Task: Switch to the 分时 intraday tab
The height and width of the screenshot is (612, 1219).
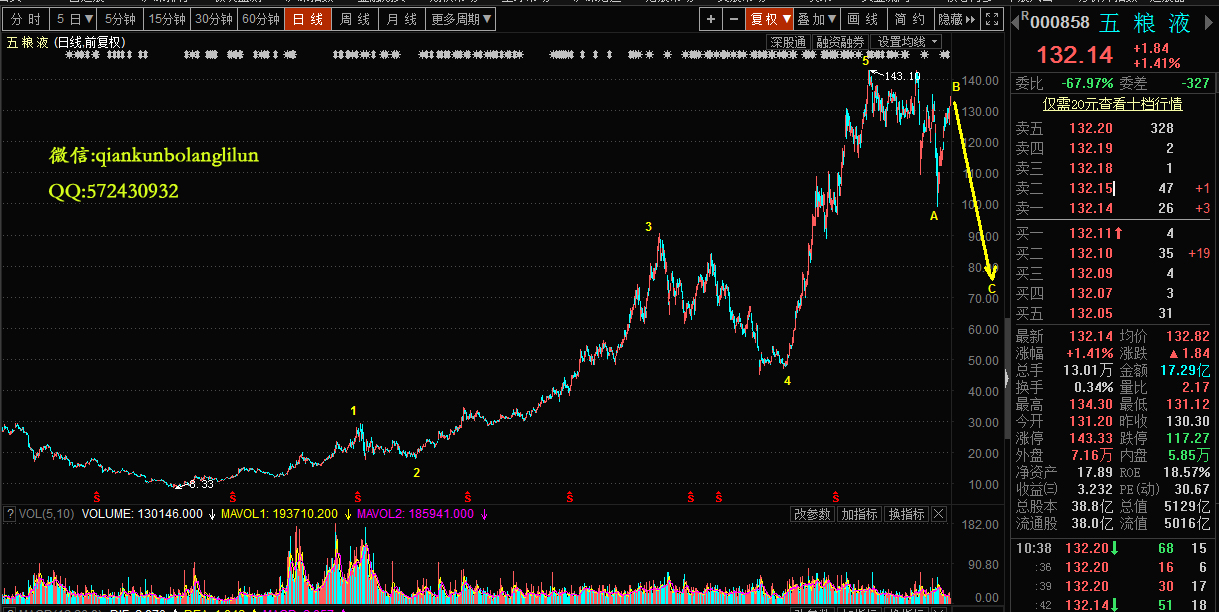Action: tap(26, 19)
